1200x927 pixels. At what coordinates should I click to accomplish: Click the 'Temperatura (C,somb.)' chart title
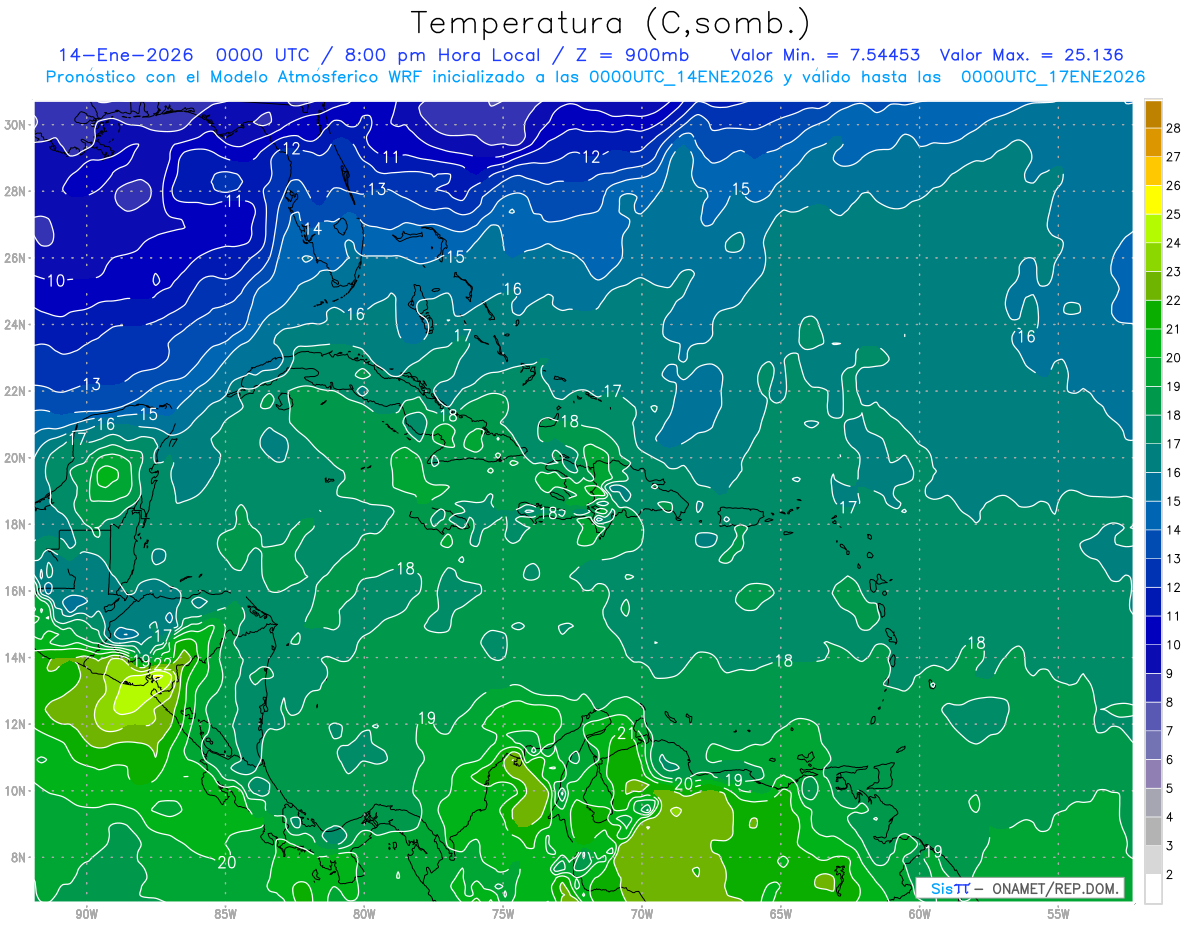point(611,23)
